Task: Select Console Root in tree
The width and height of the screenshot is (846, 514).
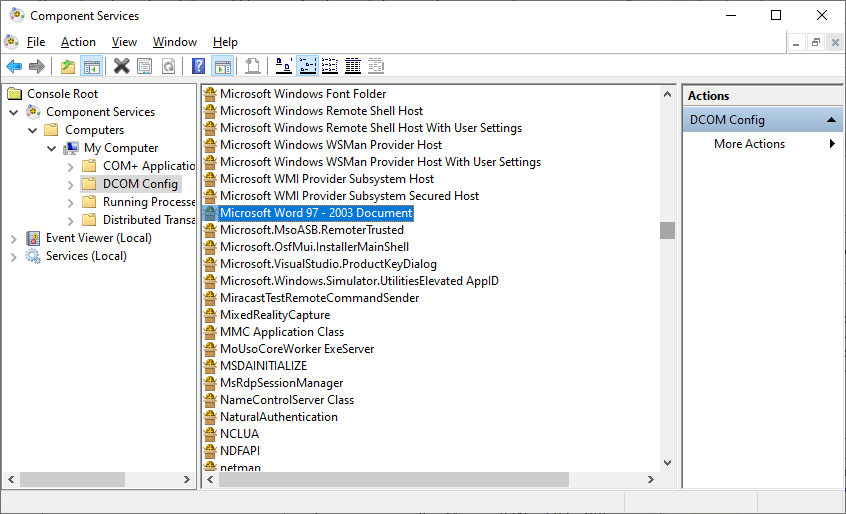Action: (x=63, y=94)
